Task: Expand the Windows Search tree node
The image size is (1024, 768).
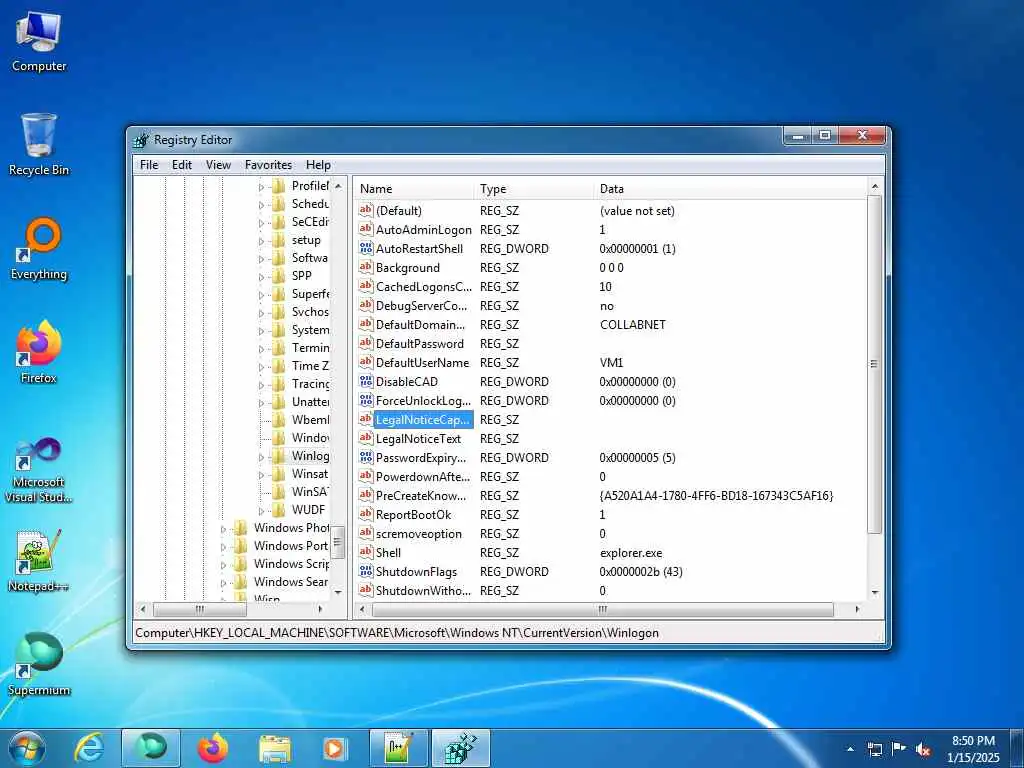Action: 223,583
